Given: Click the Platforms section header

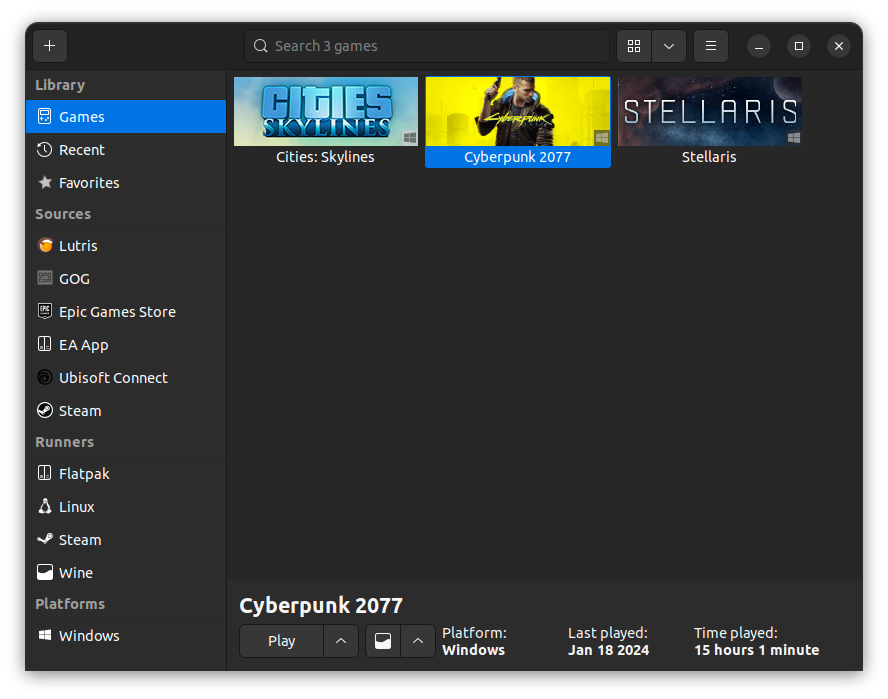Looking at the screenshot, I should pos(70,604).
